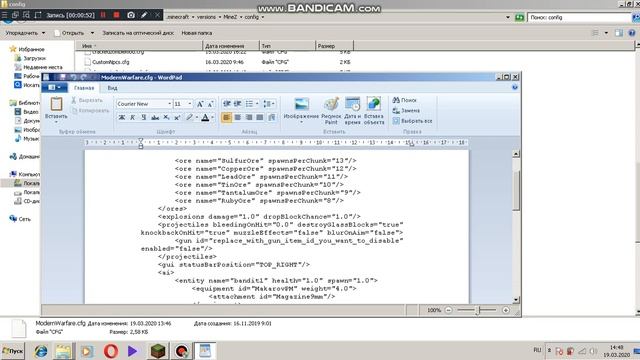
Task: Open the Courier New font family dropdown
Action: (169, 104)
